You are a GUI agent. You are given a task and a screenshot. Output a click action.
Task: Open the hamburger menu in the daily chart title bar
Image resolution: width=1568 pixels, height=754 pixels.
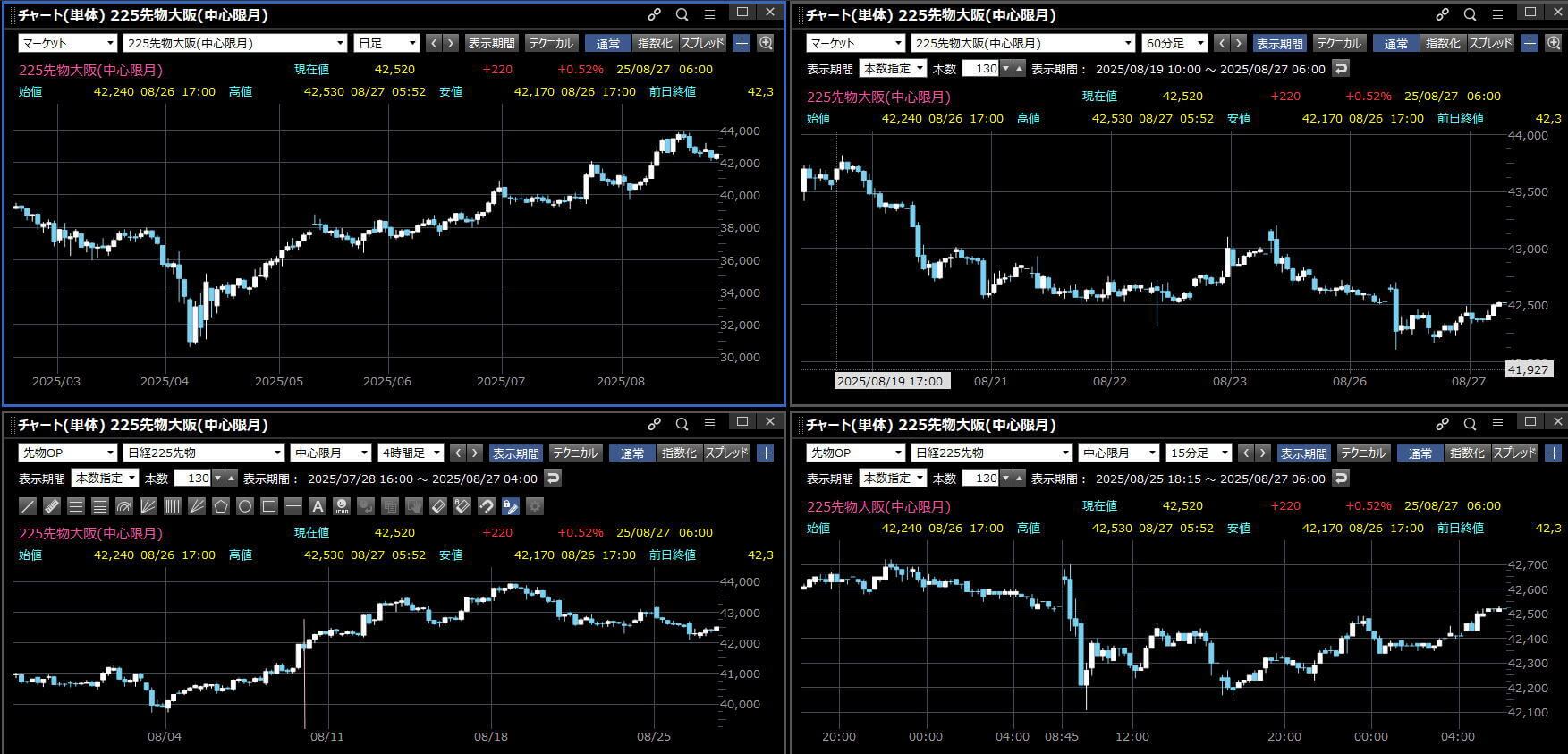[709, 14]
